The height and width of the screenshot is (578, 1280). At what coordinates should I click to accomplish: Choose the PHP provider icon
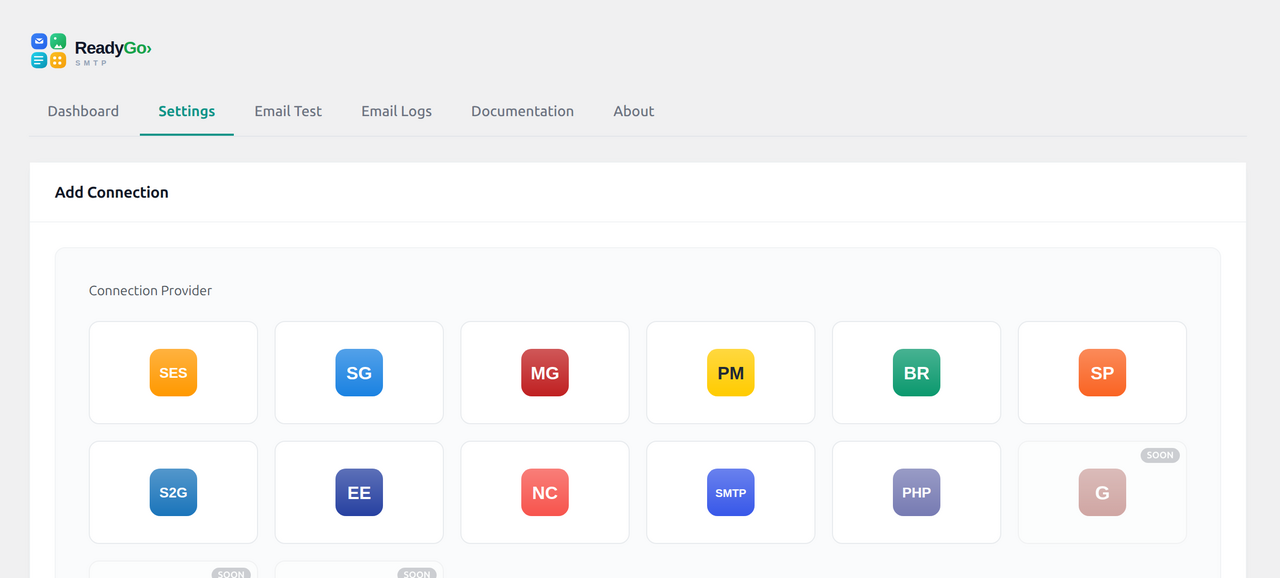[916, 492]
